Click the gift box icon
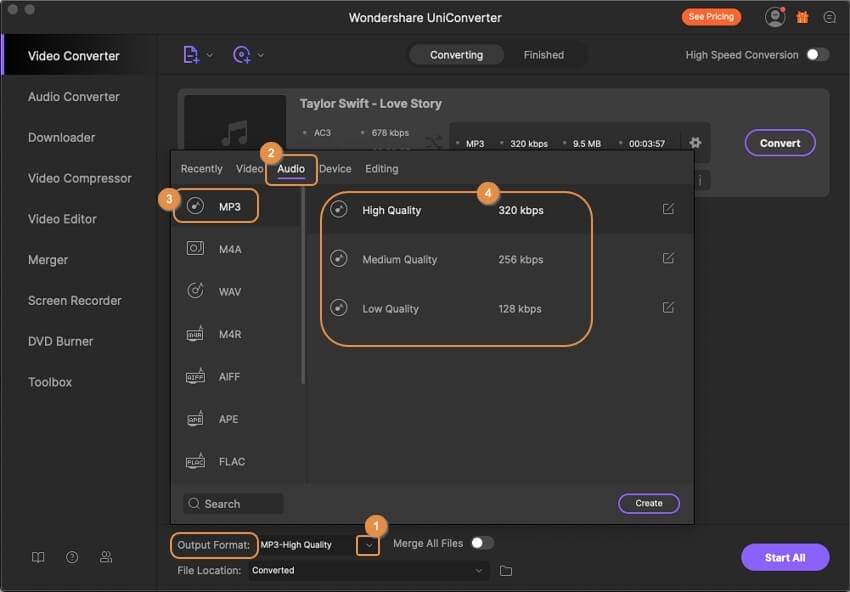This screenshot has height=592, width=850. tap(802, 17)
